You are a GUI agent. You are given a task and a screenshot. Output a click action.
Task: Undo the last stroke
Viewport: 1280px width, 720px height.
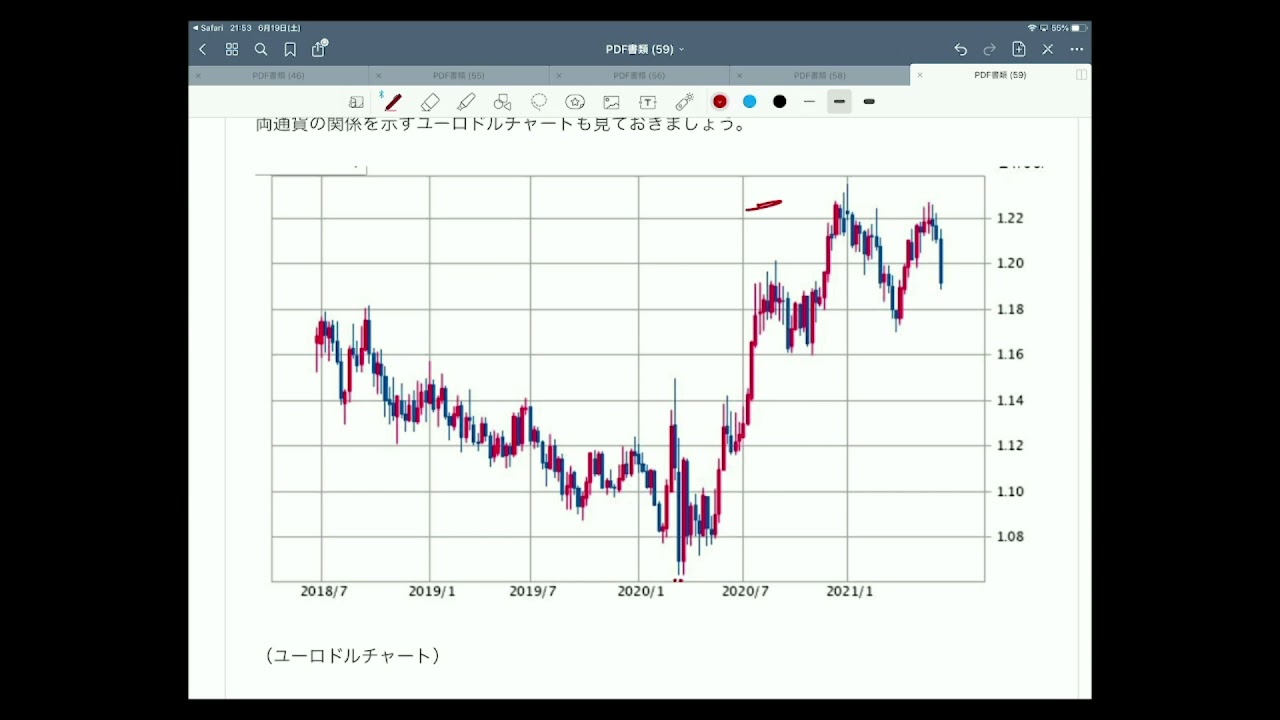click(960, 49)
